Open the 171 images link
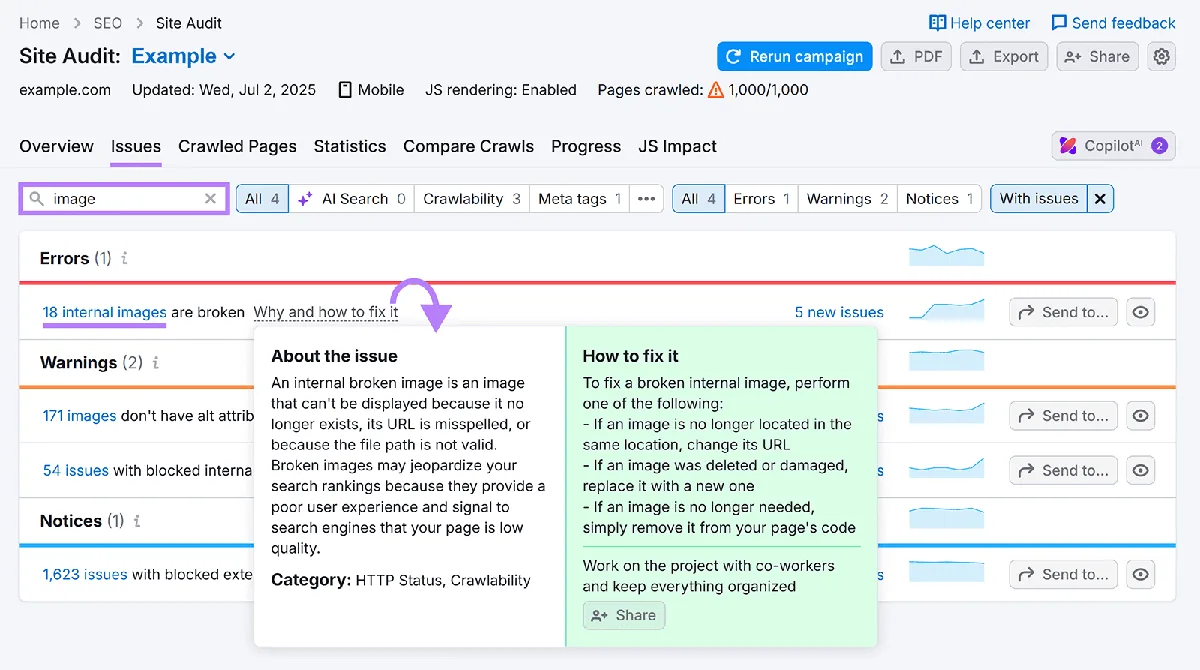This screenshot has width=1200, height=670. pyautogui.click(x=79, y=416)
